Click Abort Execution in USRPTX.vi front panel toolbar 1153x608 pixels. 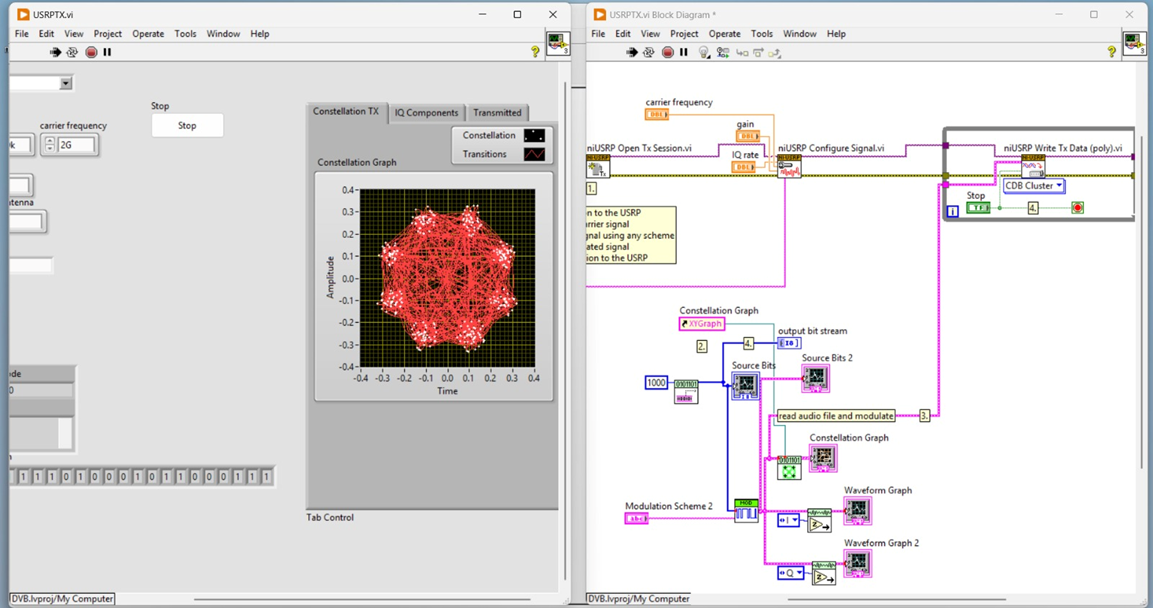point(91,52)
